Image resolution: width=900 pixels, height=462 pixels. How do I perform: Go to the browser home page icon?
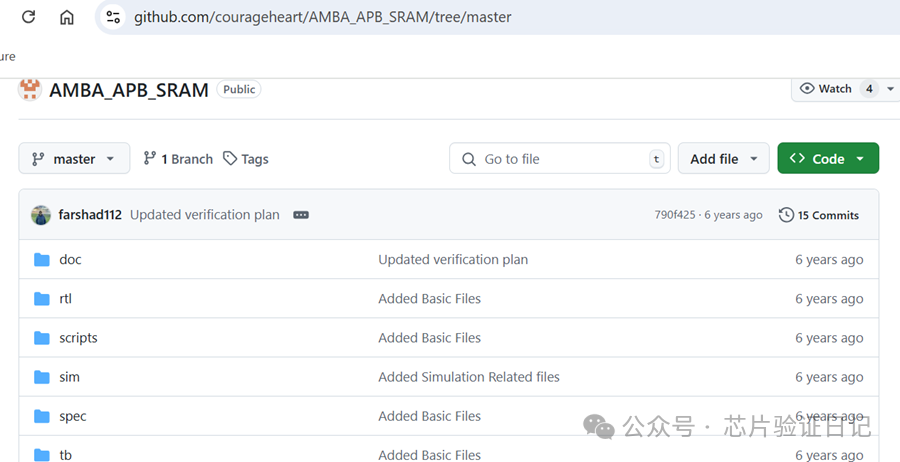pos(67,17)
